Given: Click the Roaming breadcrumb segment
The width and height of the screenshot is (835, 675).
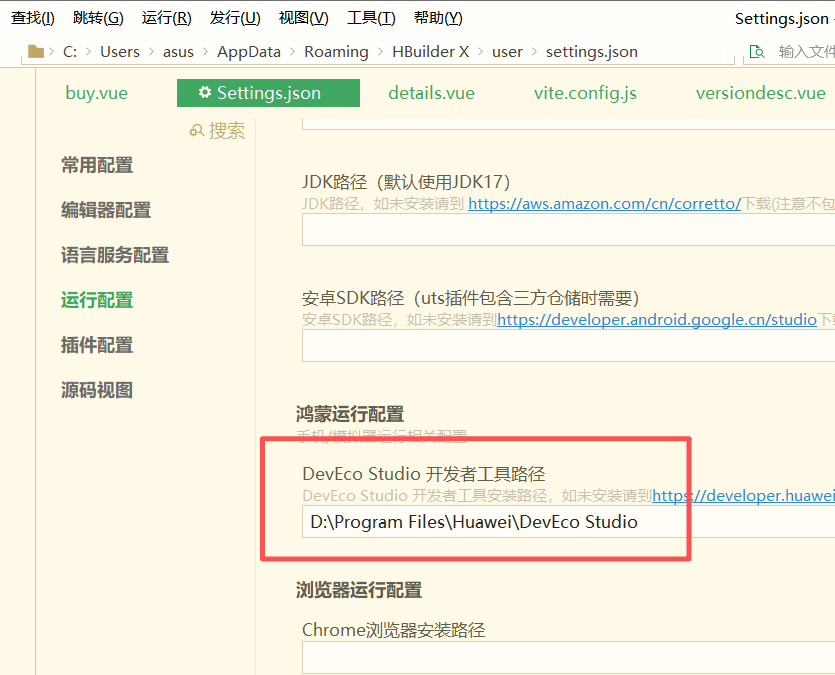Looking at the screenshot, I should [x=336, y=52].
